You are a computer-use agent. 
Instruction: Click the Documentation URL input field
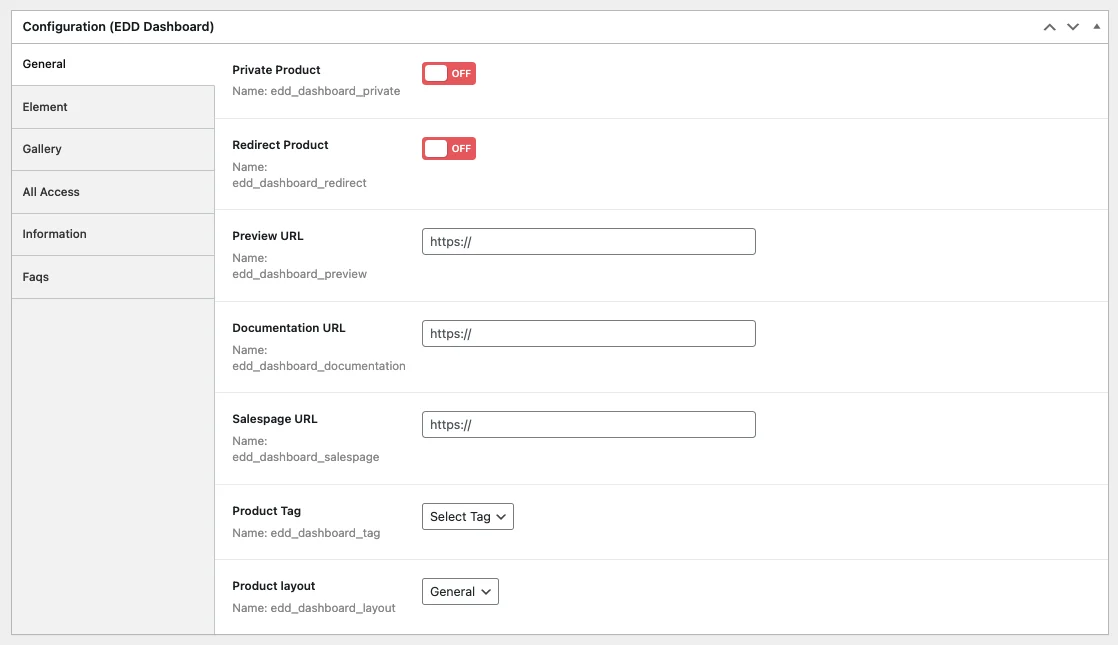point(588,334)
